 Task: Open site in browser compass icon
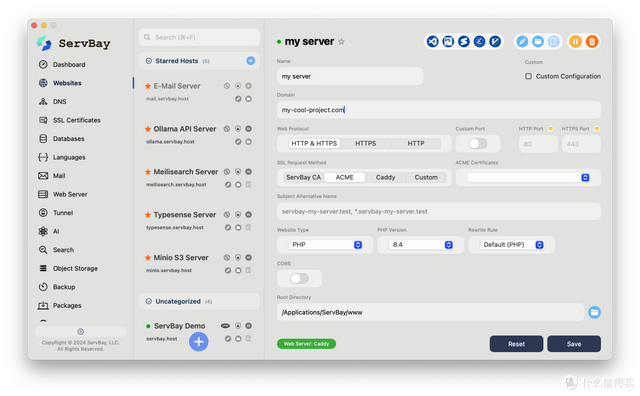(x=522, y=41)
